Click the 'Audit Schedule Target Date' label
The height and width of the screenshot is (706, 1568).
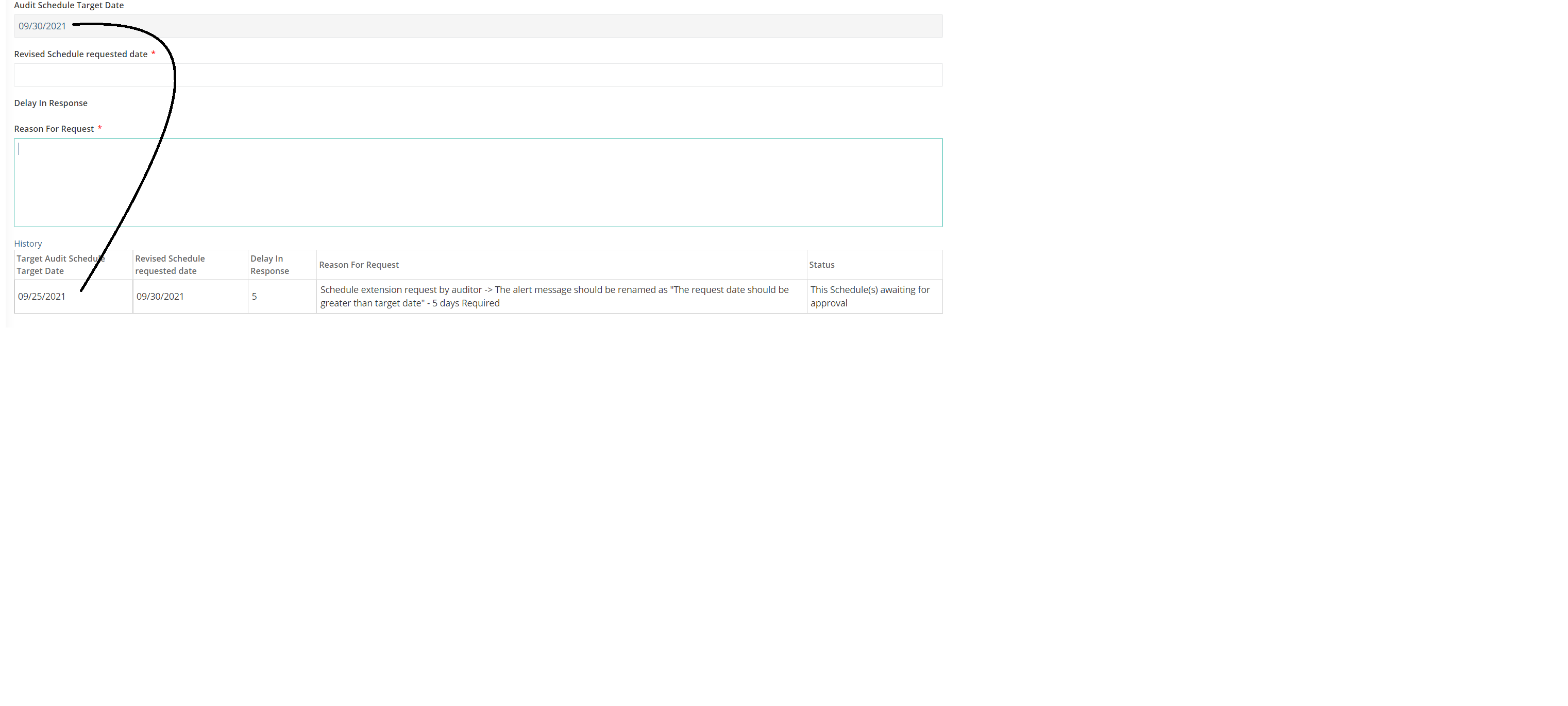coord(69,6)
